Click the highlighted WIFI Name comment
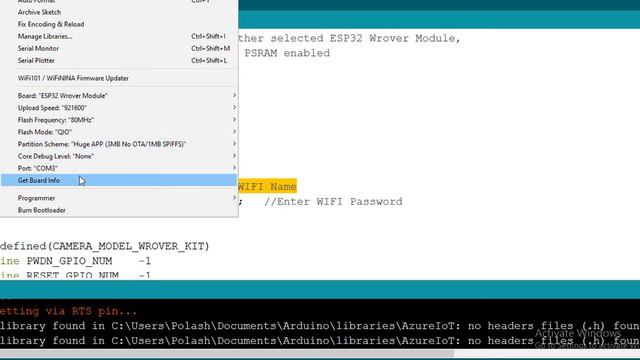 pyautogui.click(x=267, y=187)
